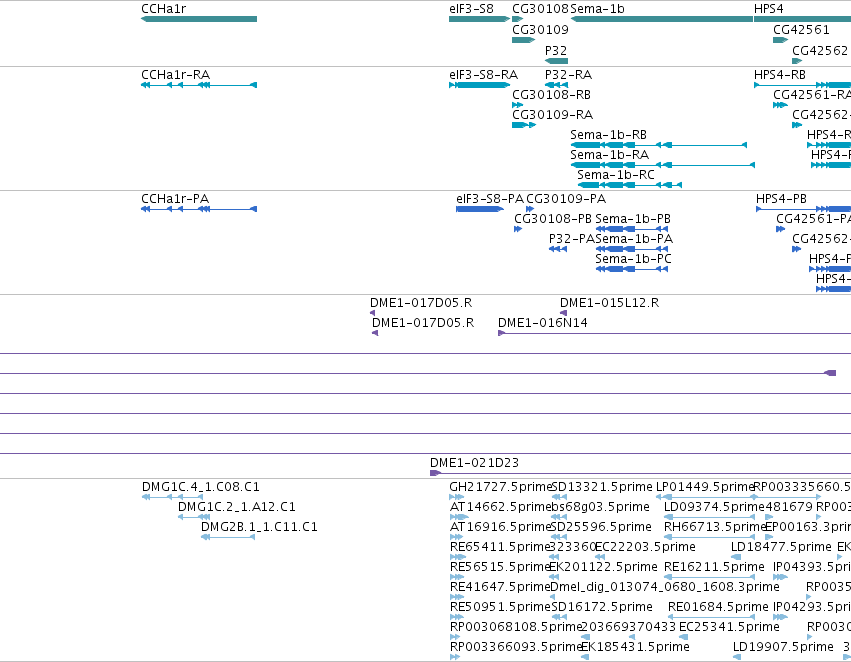
Task: Select the CCHa1r-PA protein label
Action: point(175,199)
